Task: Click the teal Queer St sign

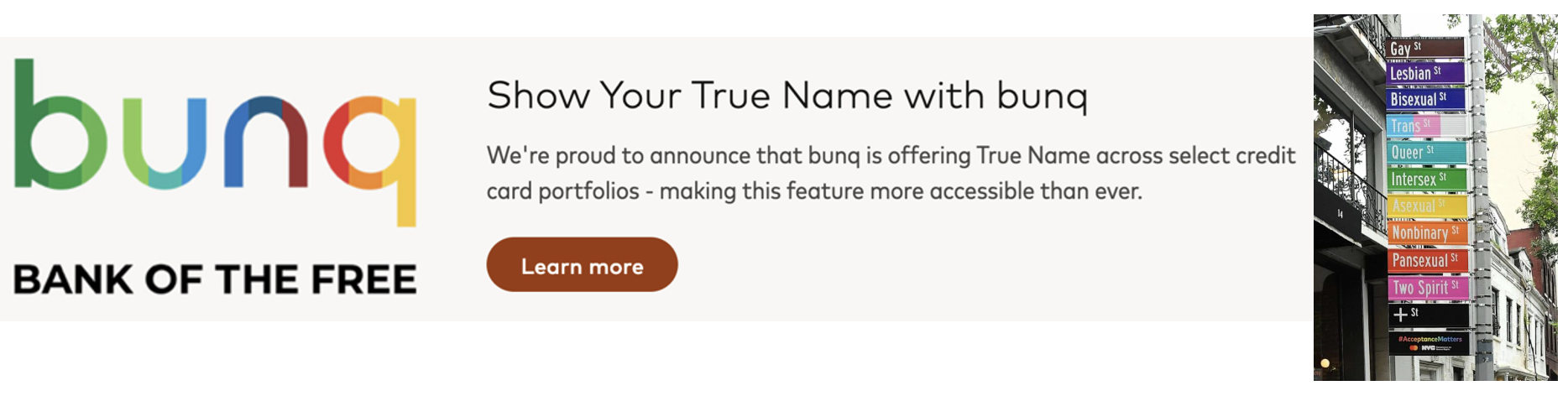Action: (x=1425, y=152)
